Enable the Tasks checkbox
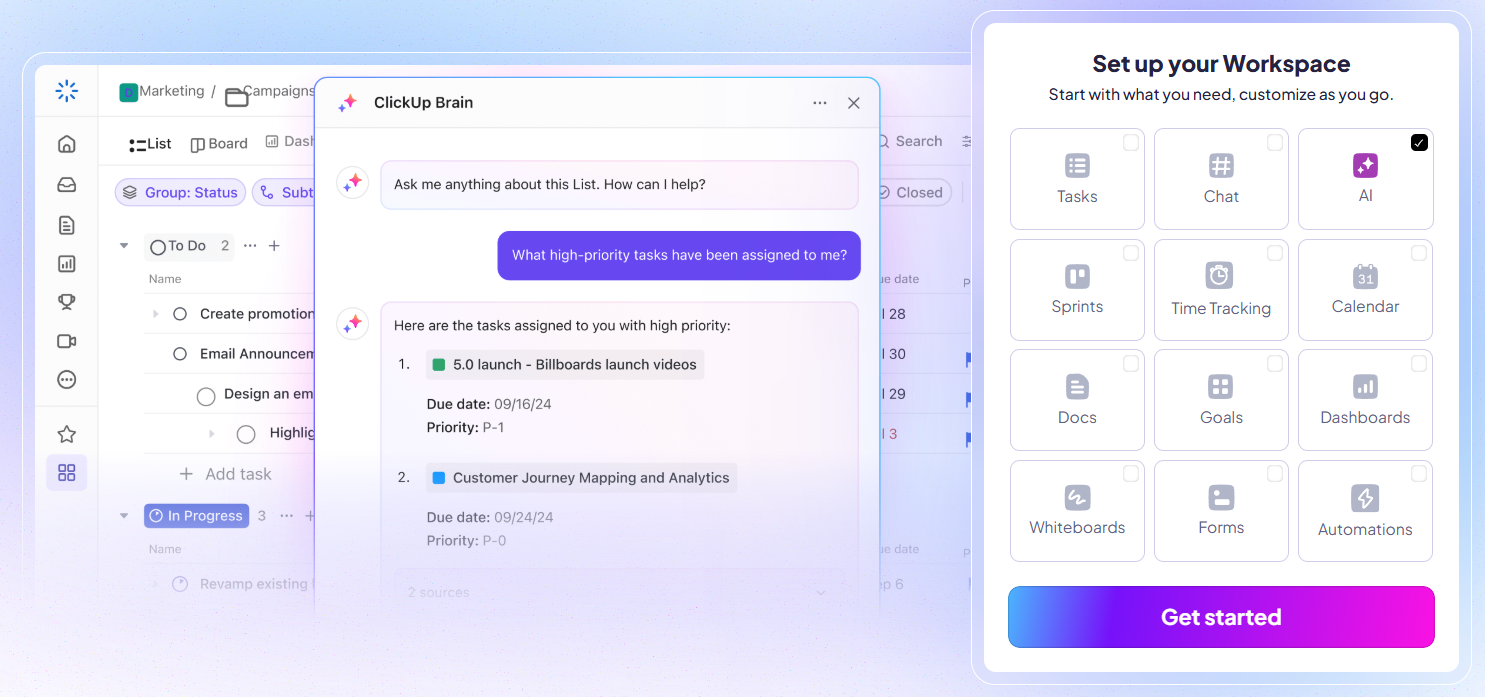The image size is (1485, 697). [1131, 143]
